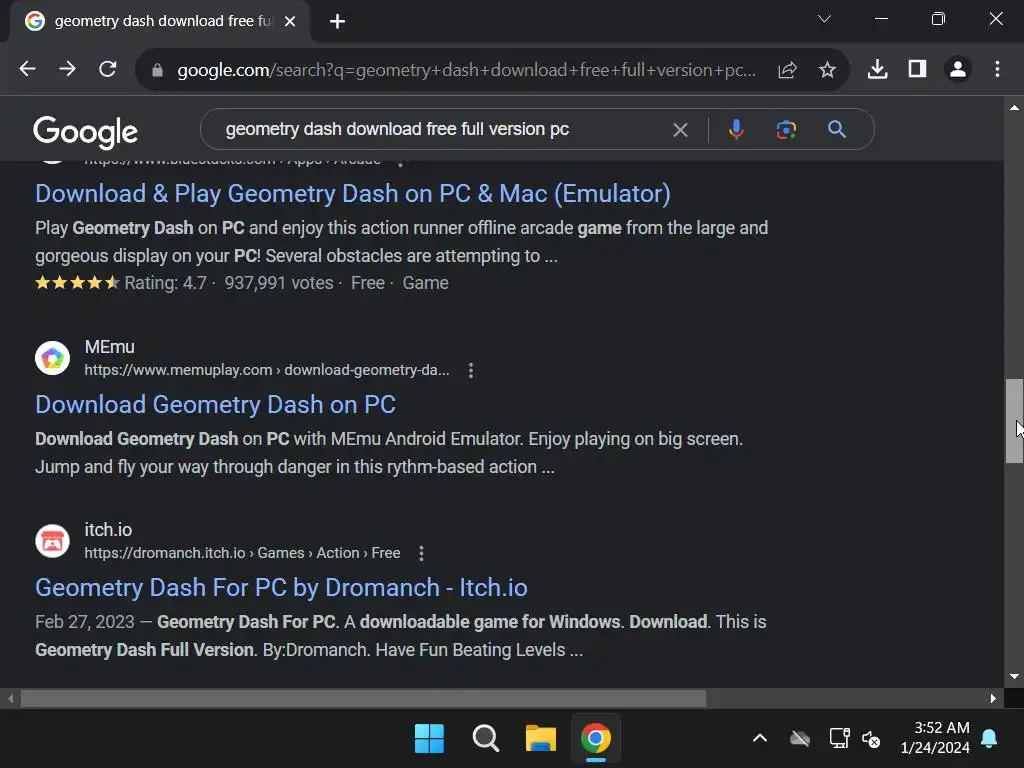This screenshot has height=768, width=1024.
Task: Open the Windows Start menu
Action: [429, 739]
